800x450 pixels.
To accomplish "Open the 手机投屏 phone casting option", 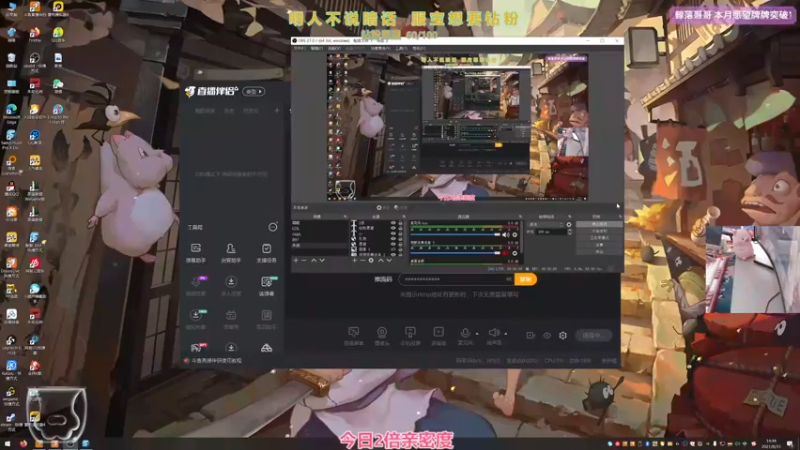I will pos(410,336).
